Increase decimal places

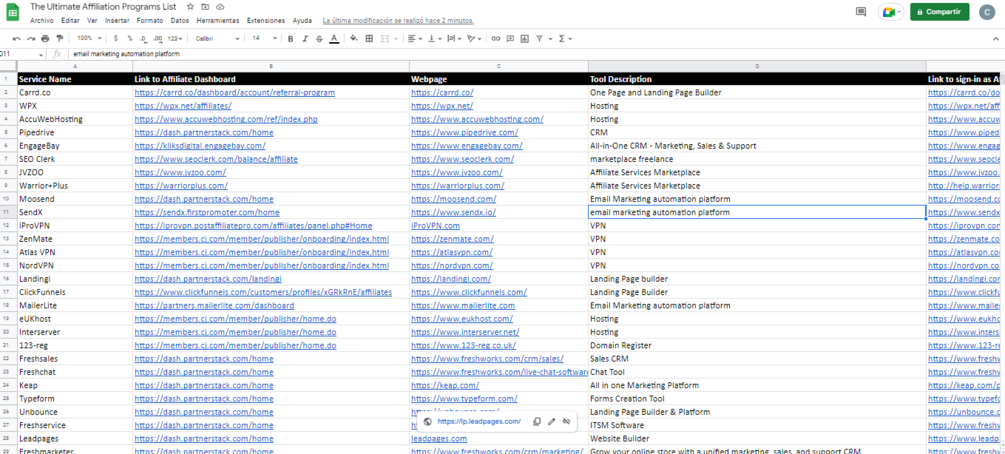pos(158,38)
